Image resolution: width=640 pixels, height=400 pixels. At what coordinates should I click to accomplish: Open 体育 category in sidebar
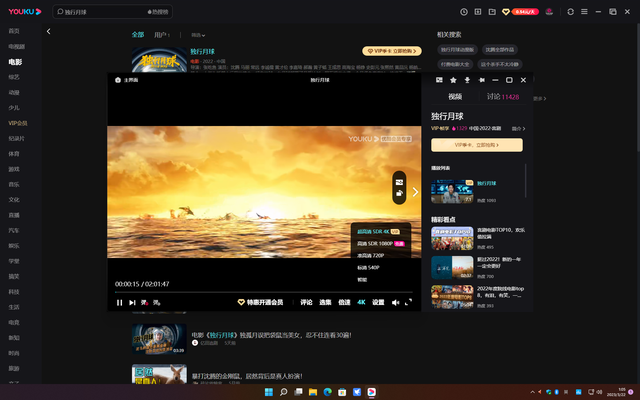click(14, 154)
